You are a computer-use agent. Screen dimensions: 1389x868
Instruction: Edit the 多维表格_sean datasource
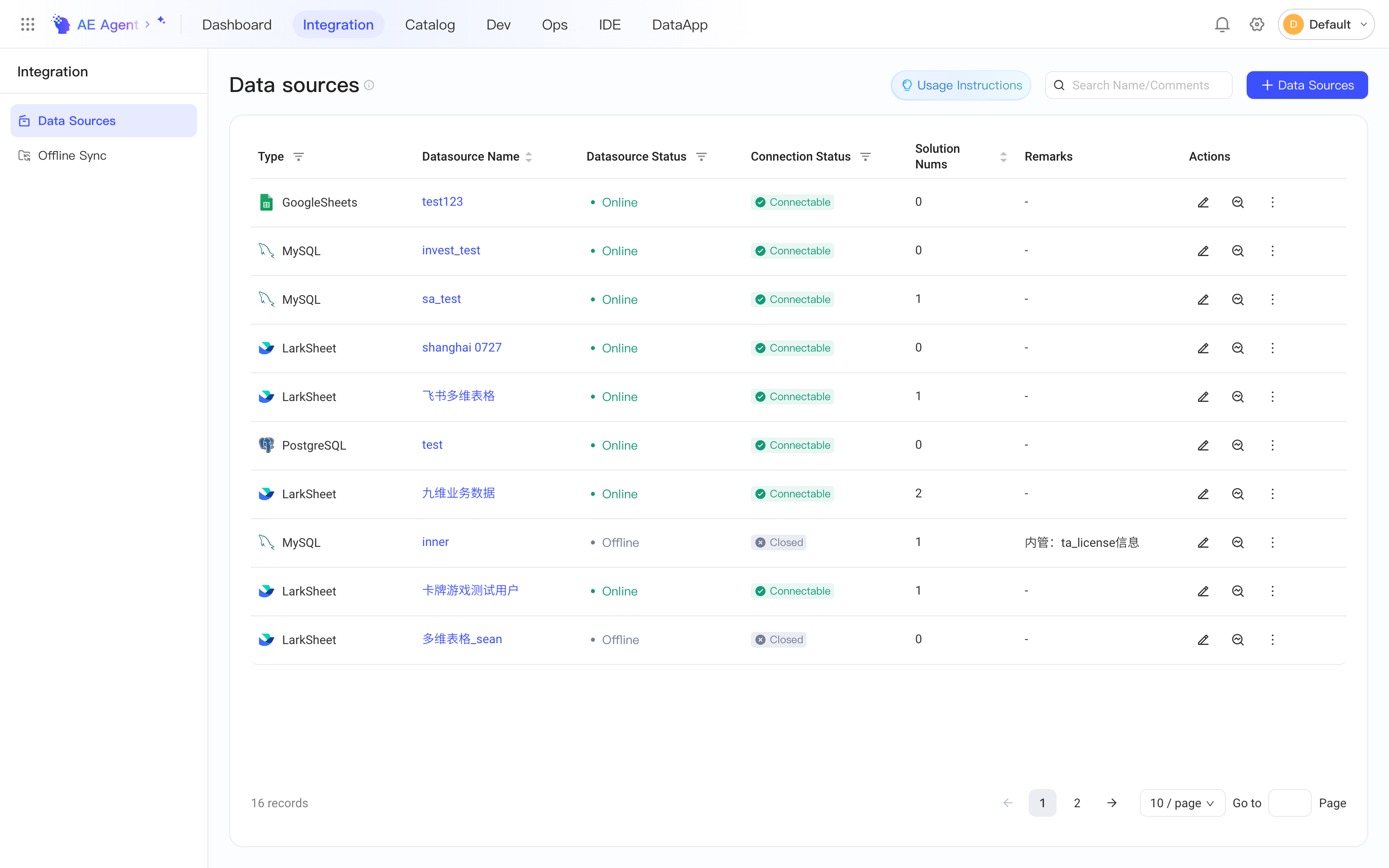point(1203,640)
